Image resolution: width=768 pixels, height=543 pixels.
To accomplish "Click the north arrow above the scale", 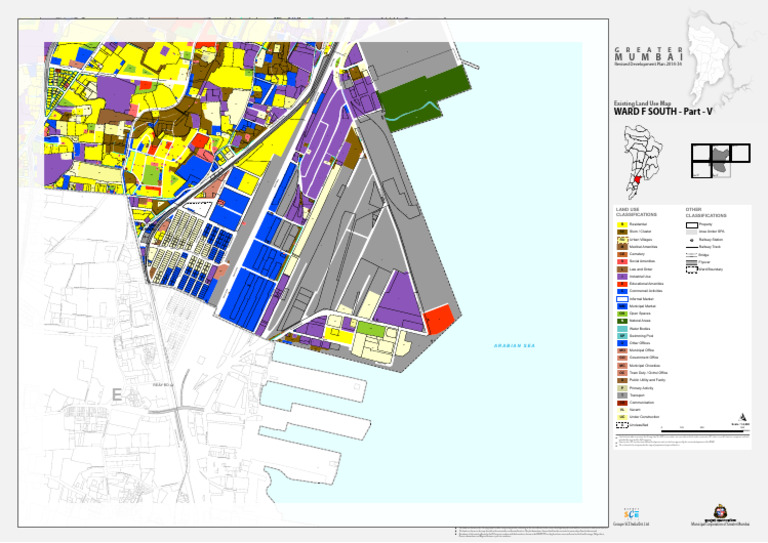I will tap(744, 417).
